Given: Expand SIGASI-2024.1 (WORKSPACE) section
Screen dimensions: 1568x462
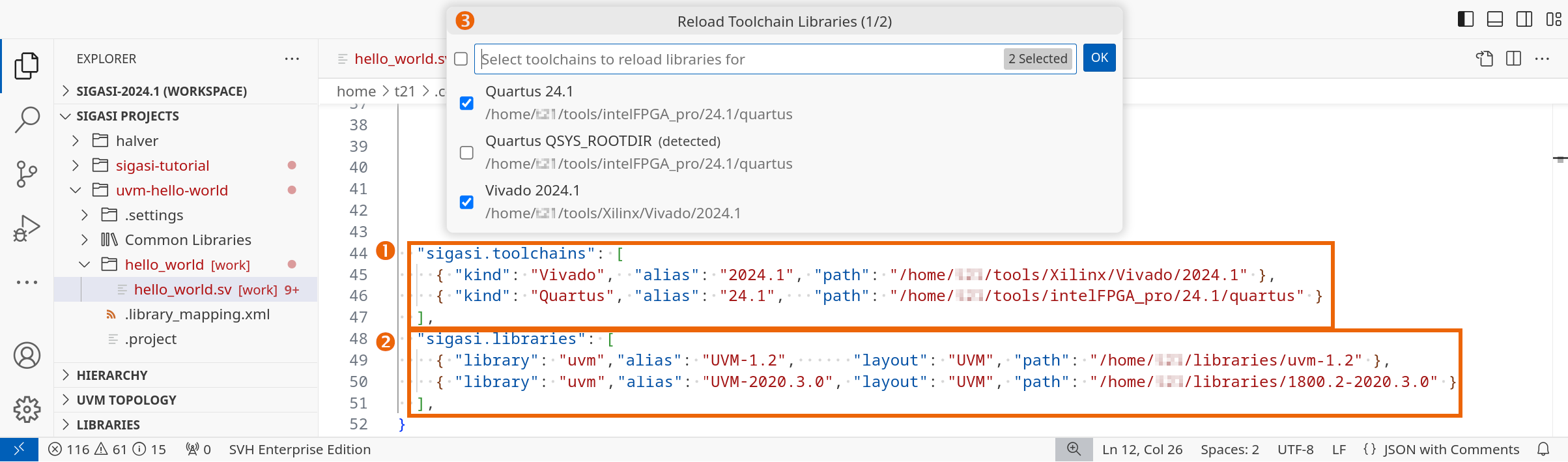Looking at the screenshot, I should click(x=66, y=91).
